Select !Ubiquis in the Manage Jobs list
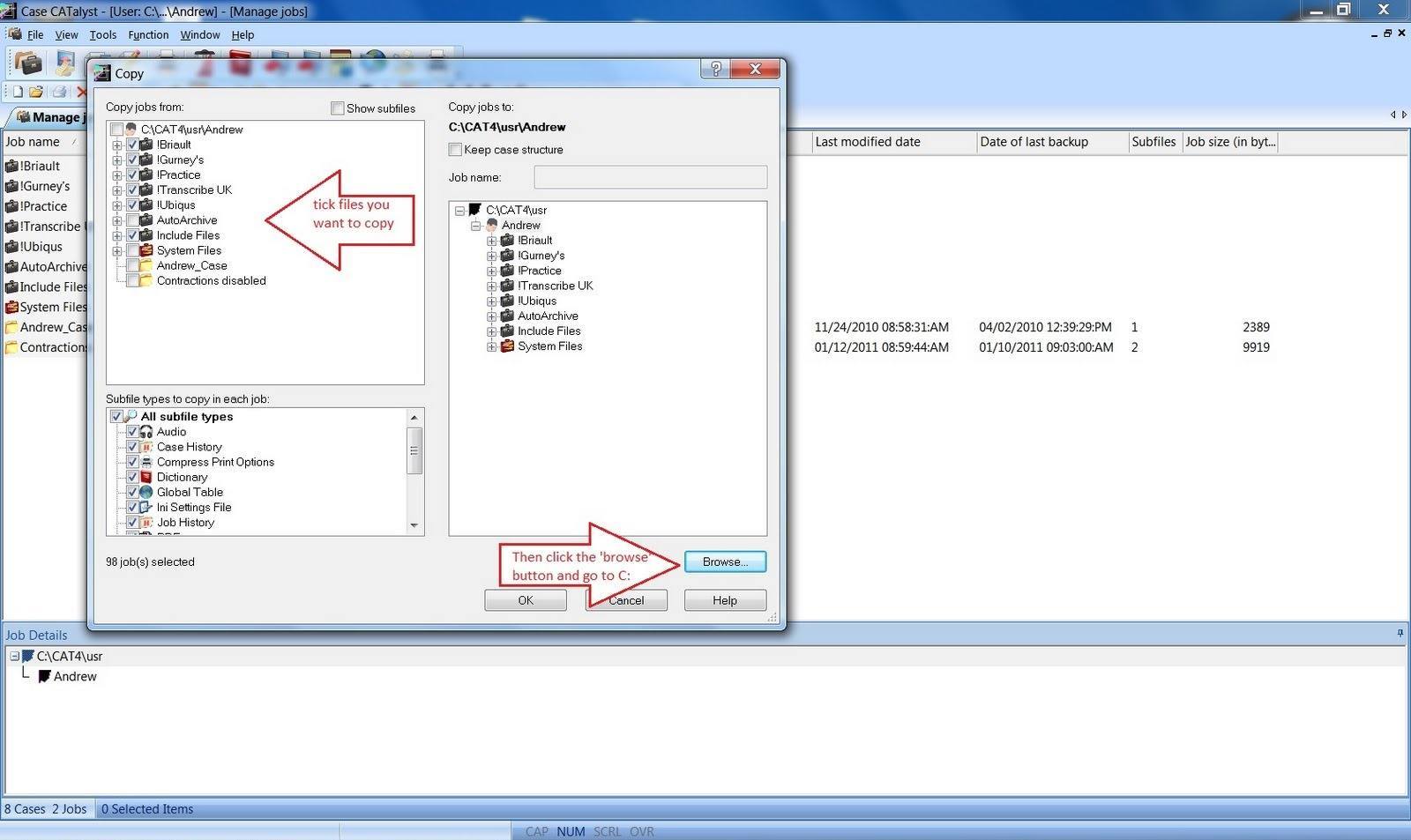Screen dimensions: 1411x840 (42, 247)
